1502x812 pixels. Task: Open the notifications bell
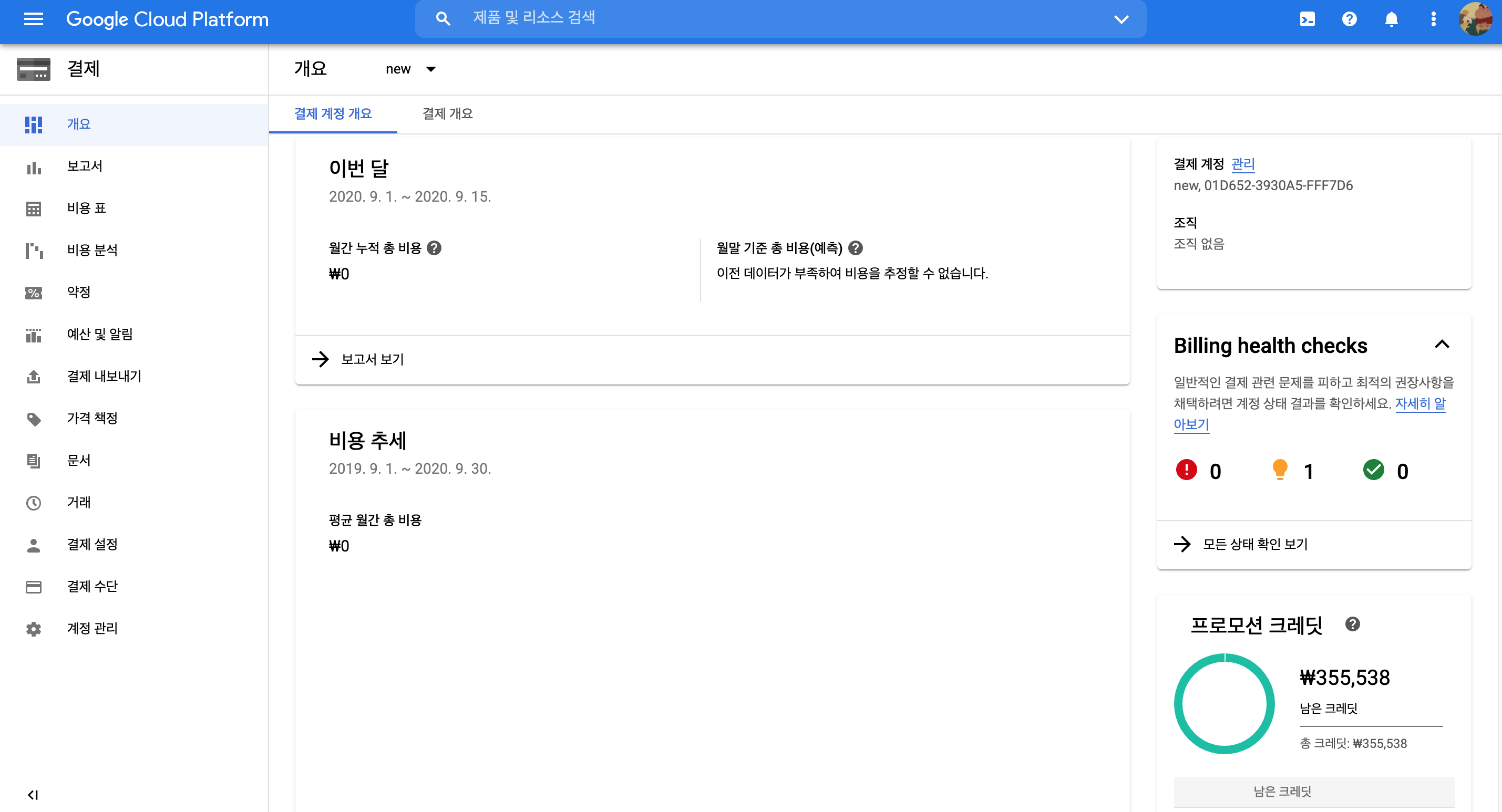tap(1391, 19)
